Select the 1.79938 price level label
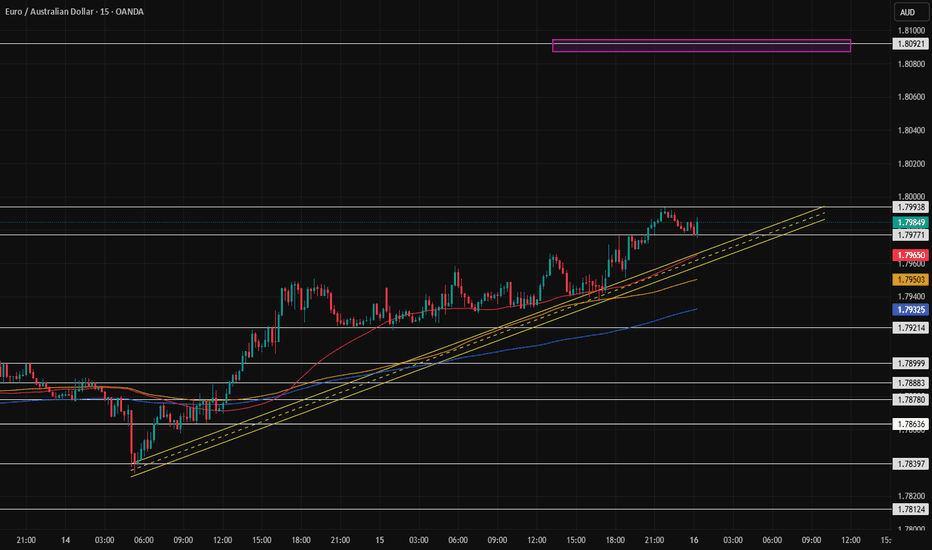Image resolution: width=932 pixels, height=550 pixels. [x=911, y=207]
